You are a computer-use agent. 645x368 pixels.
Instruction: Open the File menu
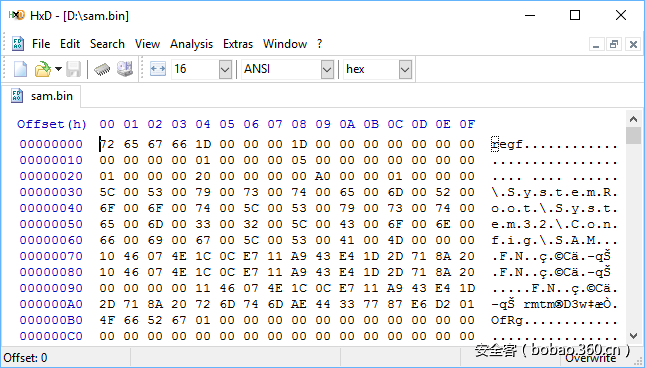point(41,44)
